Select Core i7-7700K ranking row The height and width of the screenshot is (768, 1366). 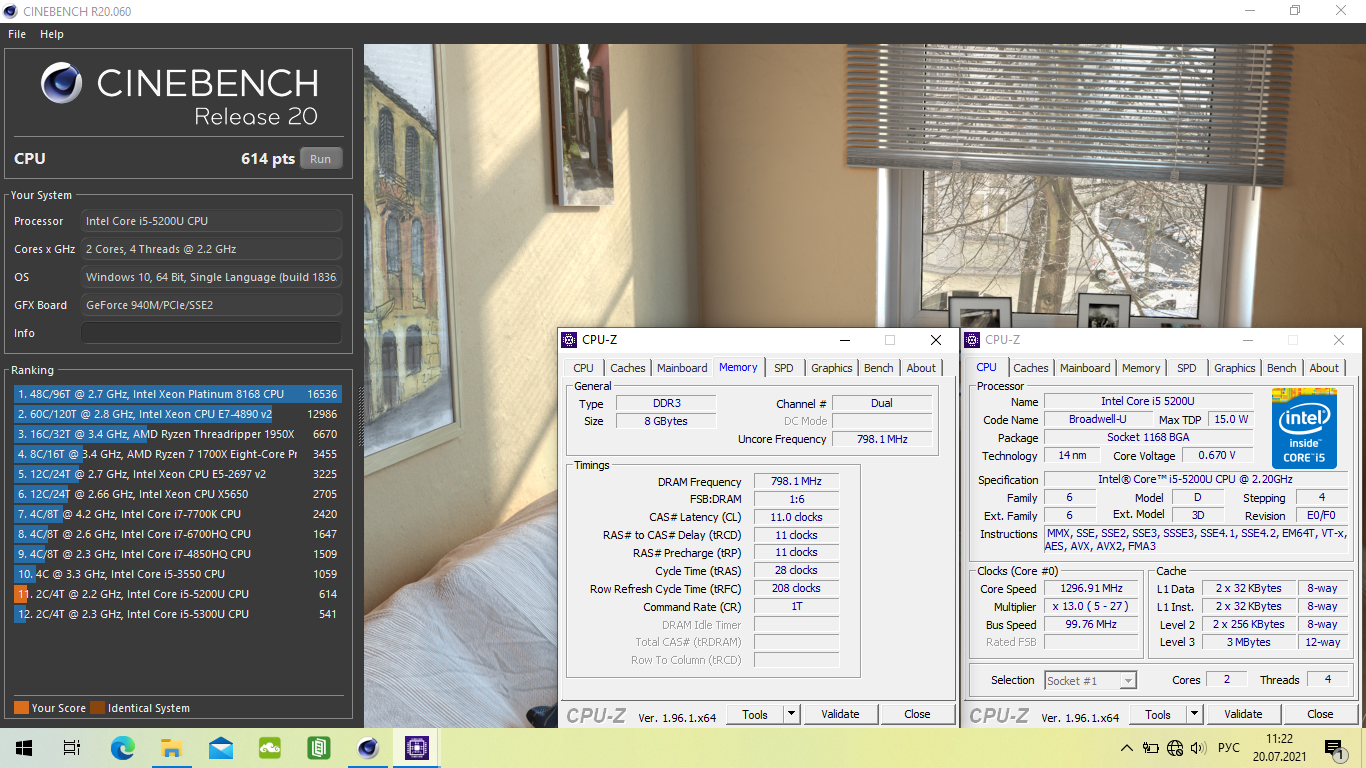(x=178, y=514)
